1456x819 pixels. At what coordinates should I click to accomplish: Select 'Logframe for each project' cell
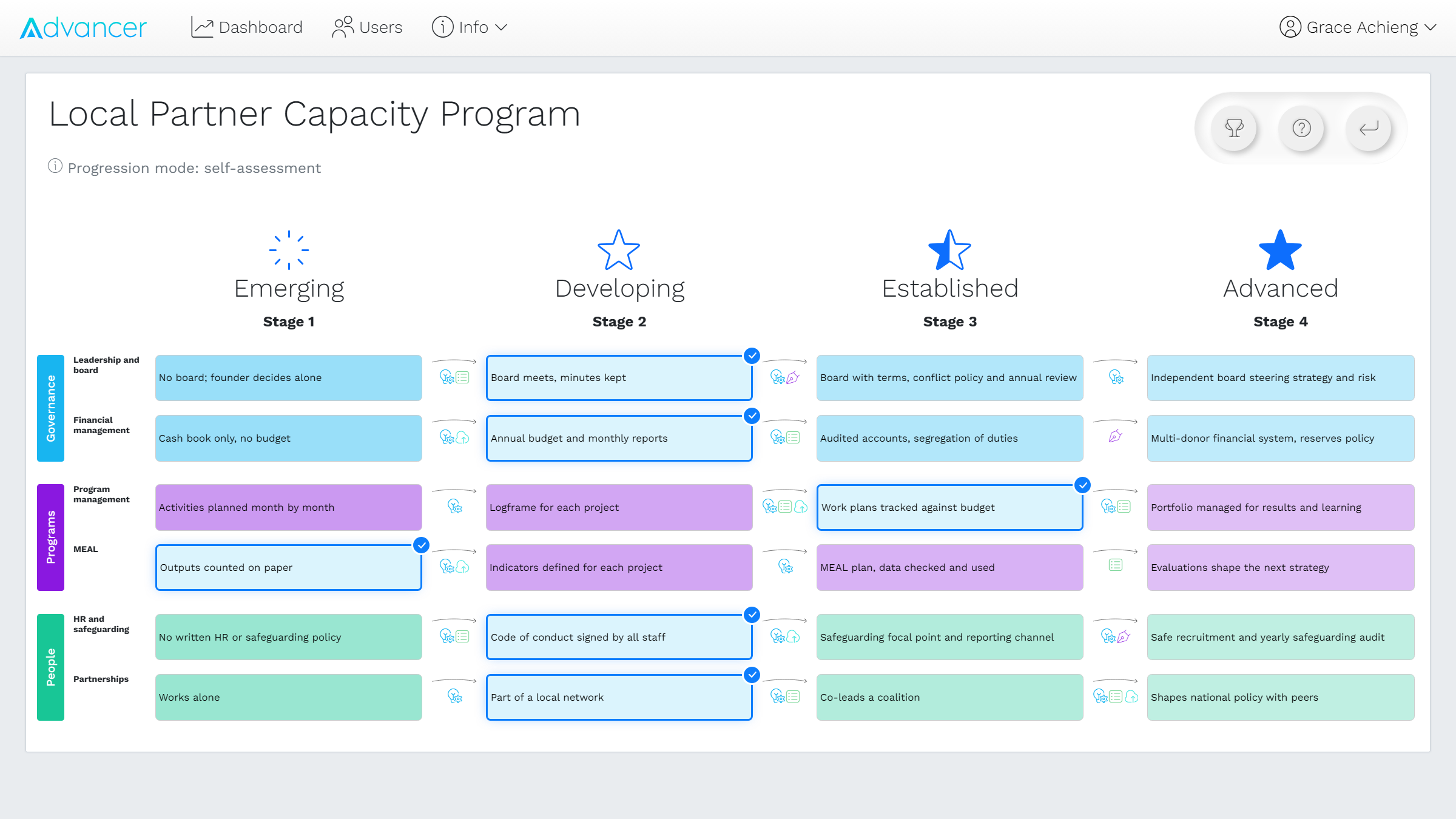tap(619, 507)
